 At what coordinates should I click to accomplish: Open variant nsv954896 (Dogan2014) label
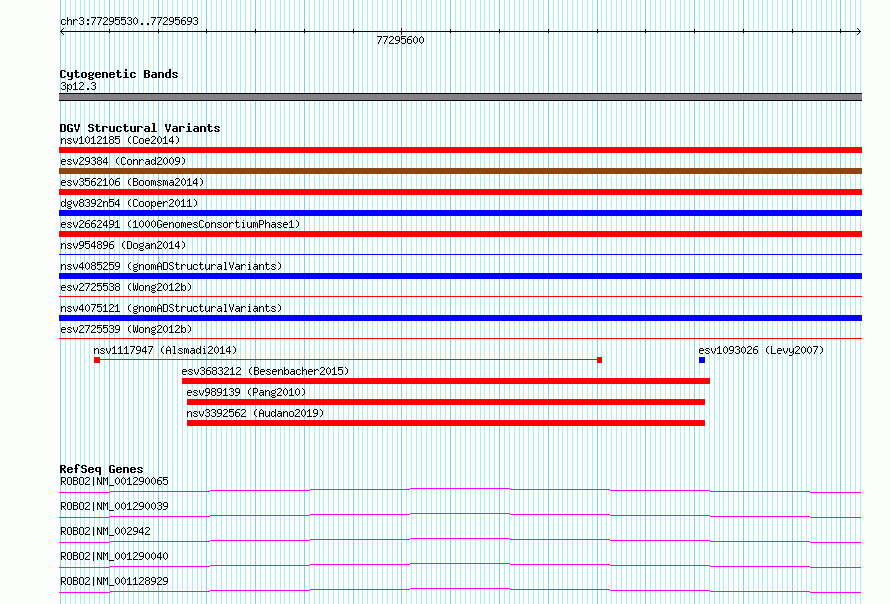pos(123,245)
